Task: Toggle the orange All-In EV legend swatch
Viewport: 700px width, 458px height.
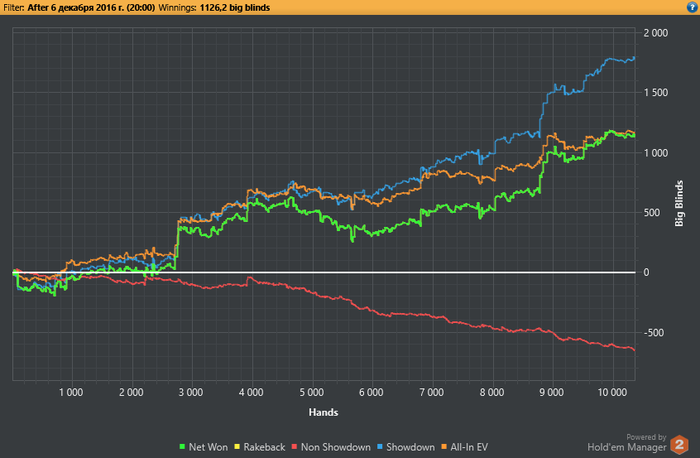Action: [x=444, y=447]
